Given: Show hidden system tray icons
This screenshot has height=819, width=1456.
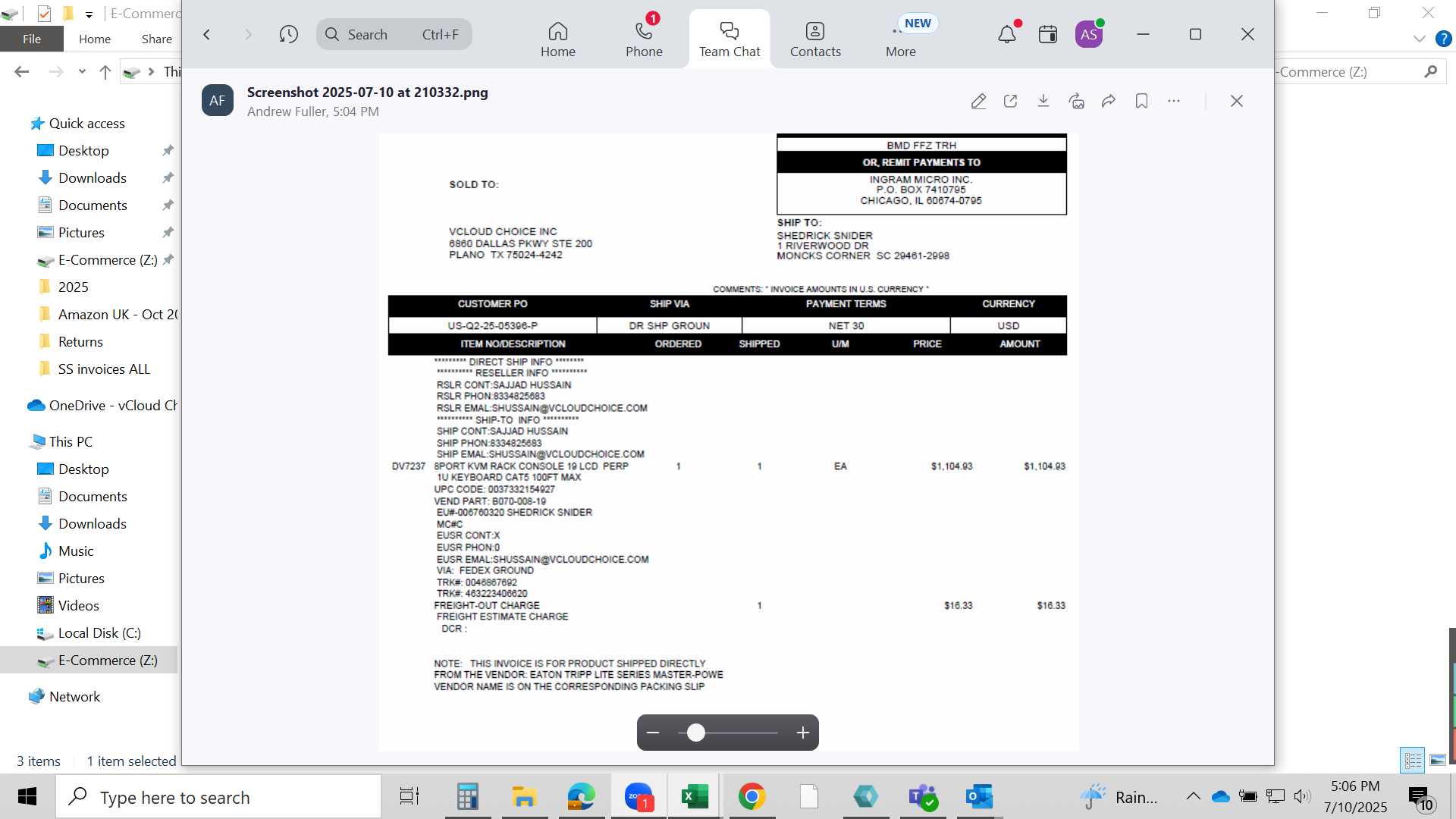Looking at the screenshot, I should click(x=1193, y=796).
